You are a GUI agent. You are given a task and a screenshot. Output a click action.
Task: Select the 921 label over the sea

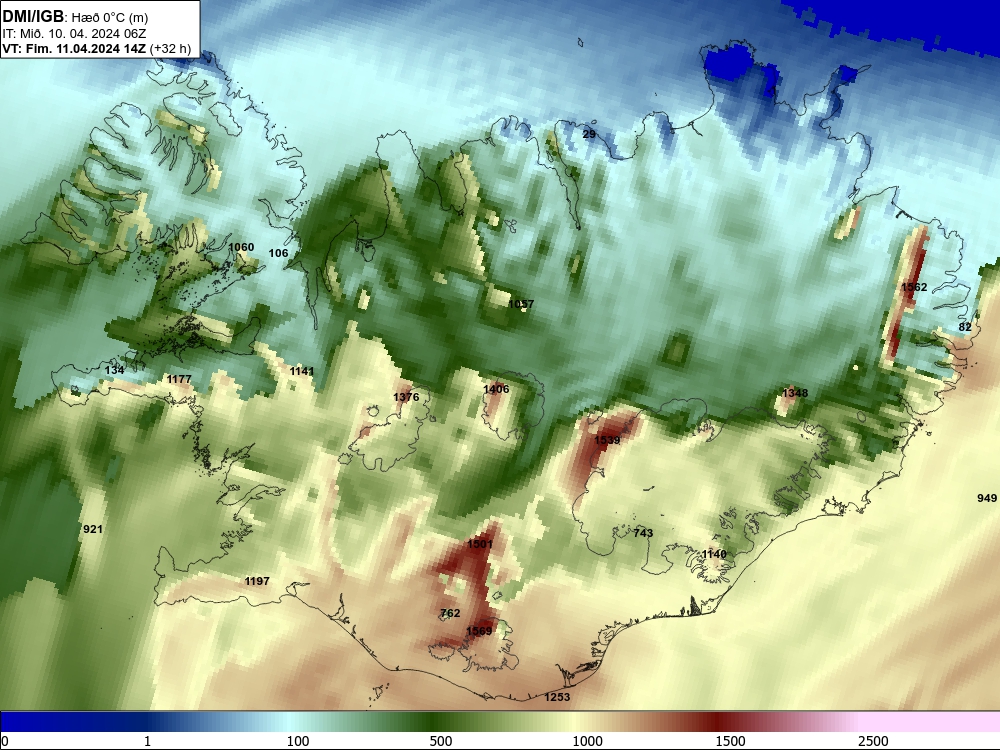tap(92, 529)
